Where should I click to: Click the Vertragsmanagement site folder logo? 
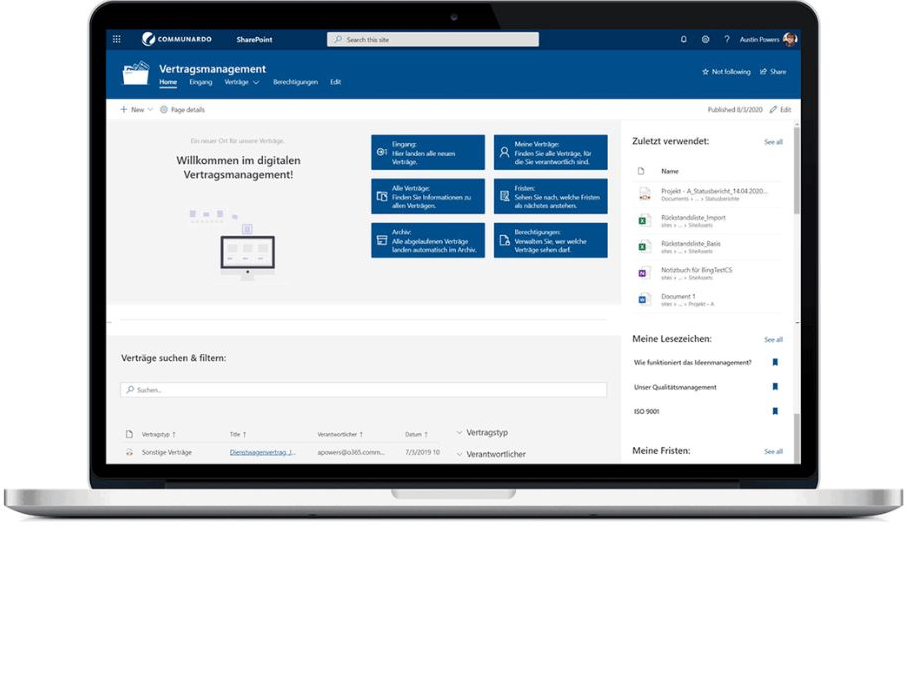pyautogui.click(x=135, y=74)
